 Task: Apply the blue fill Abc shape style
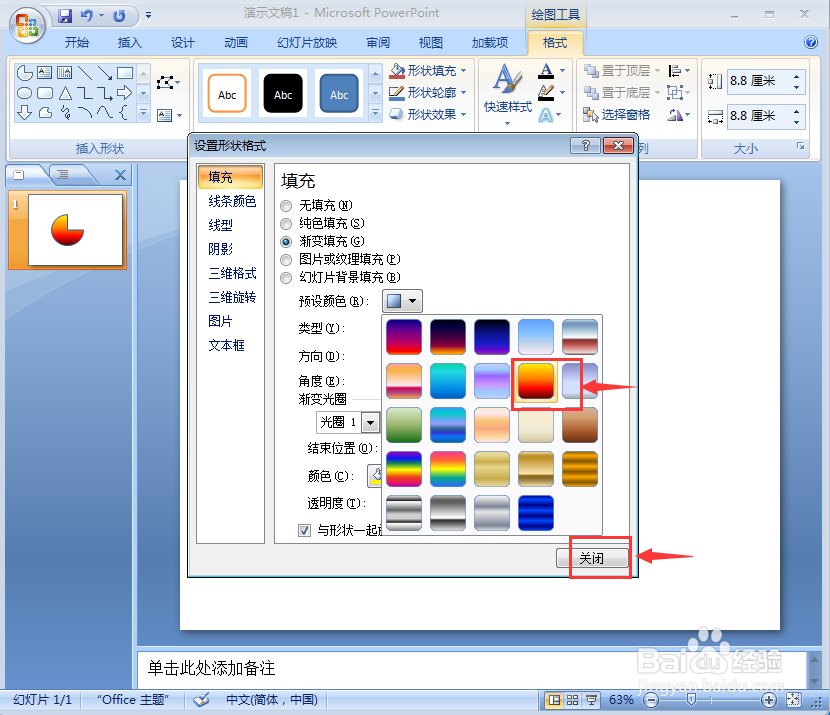(x=339, y=94)
